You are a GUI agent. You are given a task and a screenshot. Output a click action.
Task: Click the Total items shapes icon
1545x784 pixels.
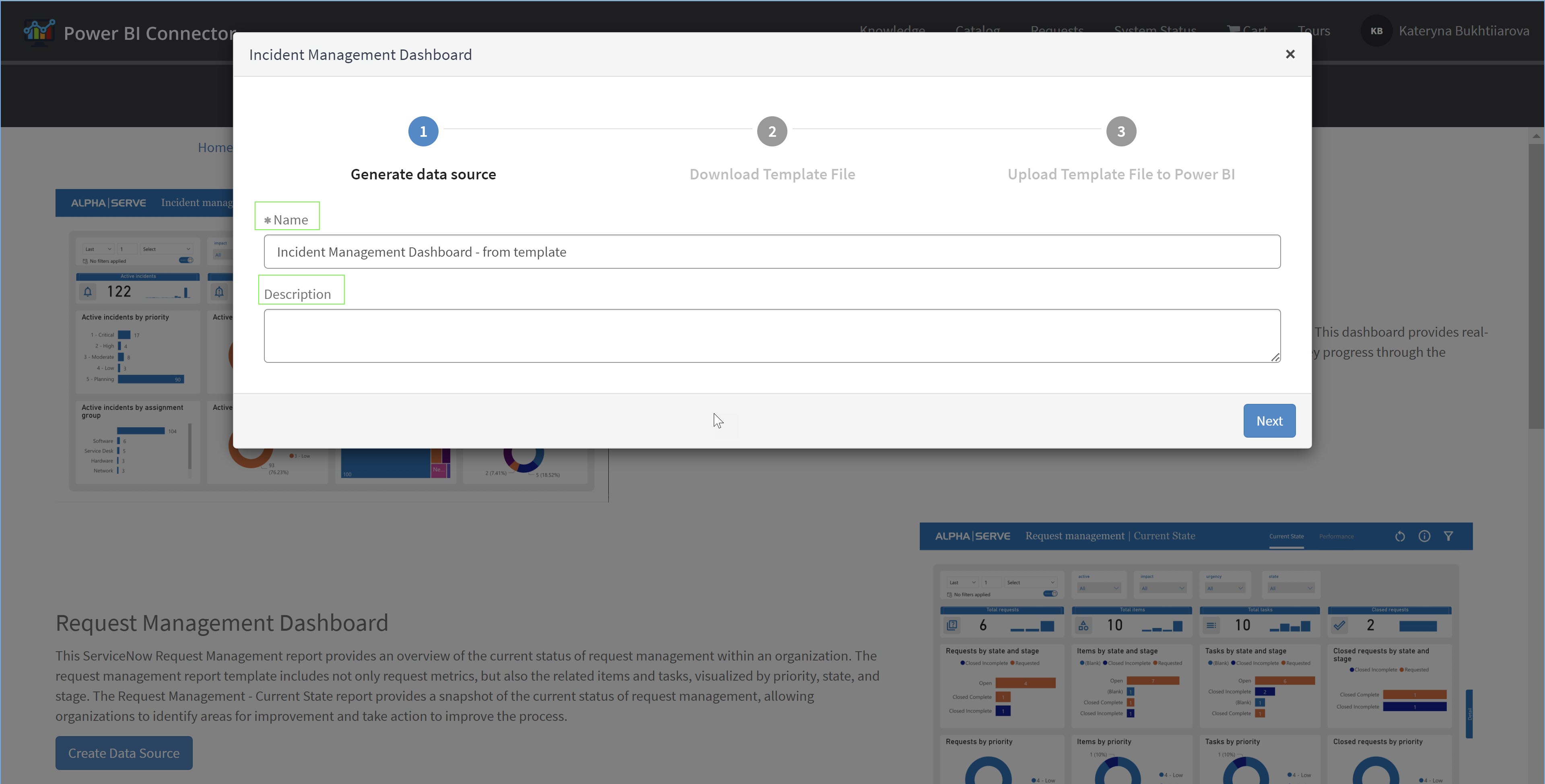pyautogui.click(x=1083, y=626)
